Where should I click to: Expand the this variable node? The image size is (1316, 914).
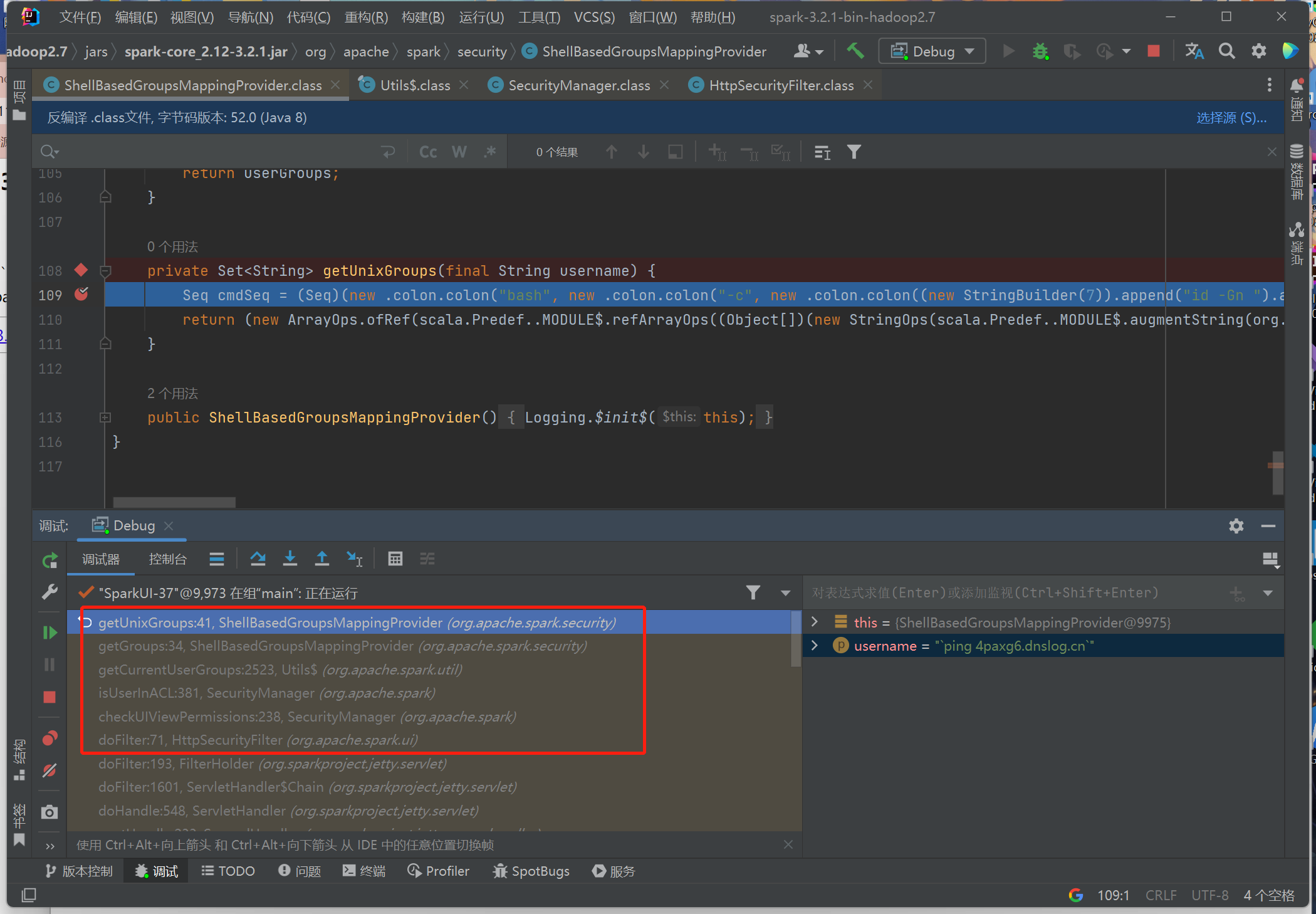[x=814, y=622]
